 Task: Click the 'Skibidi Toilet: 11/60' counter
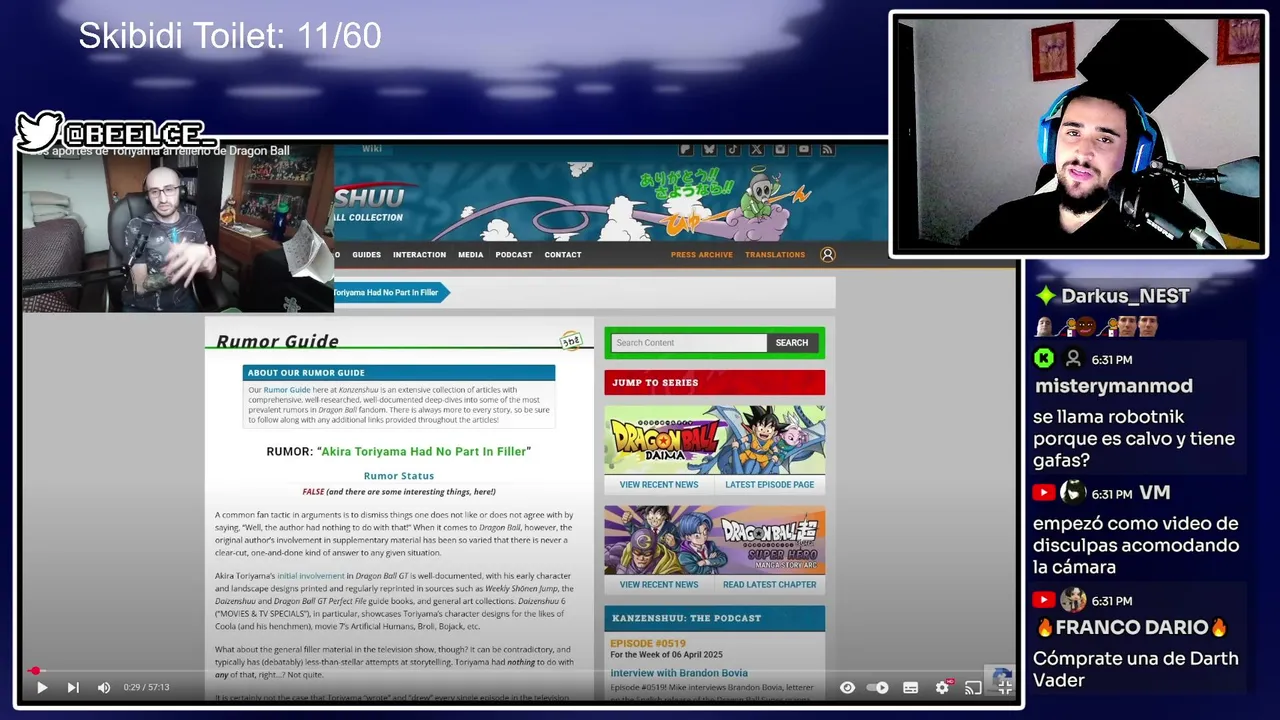click(x=230, y=36)
